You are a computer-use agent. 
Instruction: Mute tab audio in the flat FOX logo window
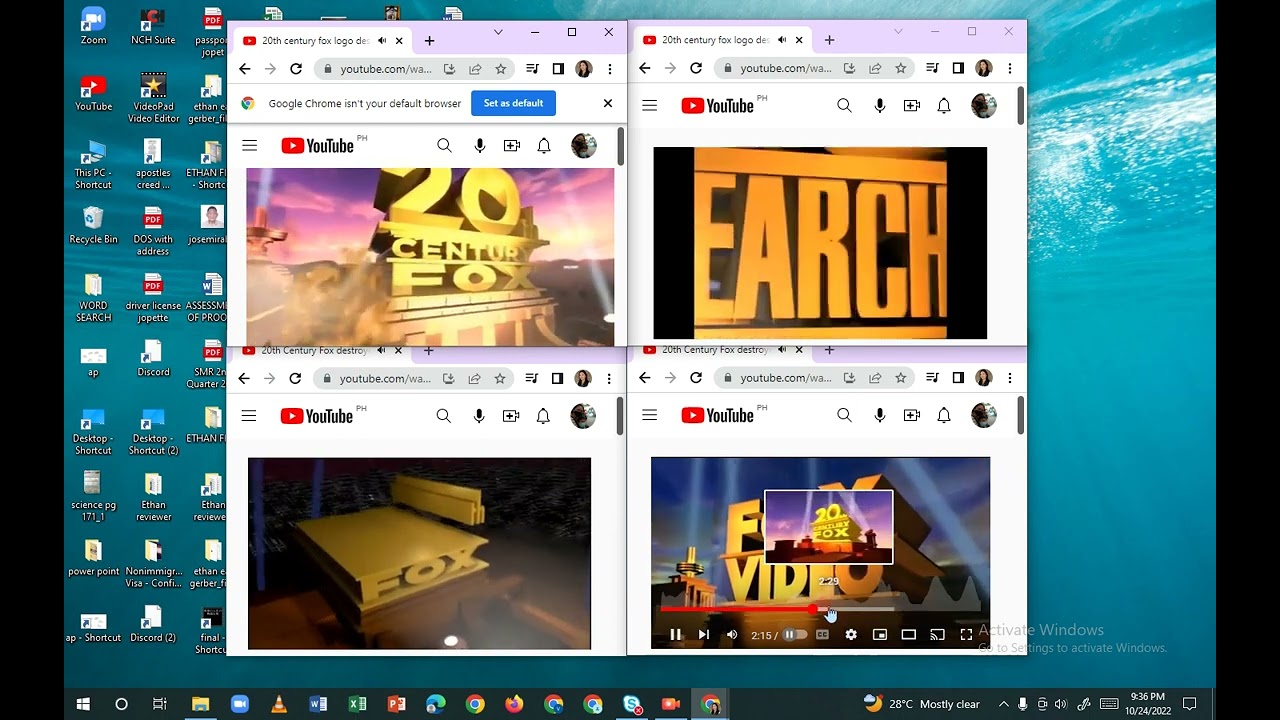[381, 351]
